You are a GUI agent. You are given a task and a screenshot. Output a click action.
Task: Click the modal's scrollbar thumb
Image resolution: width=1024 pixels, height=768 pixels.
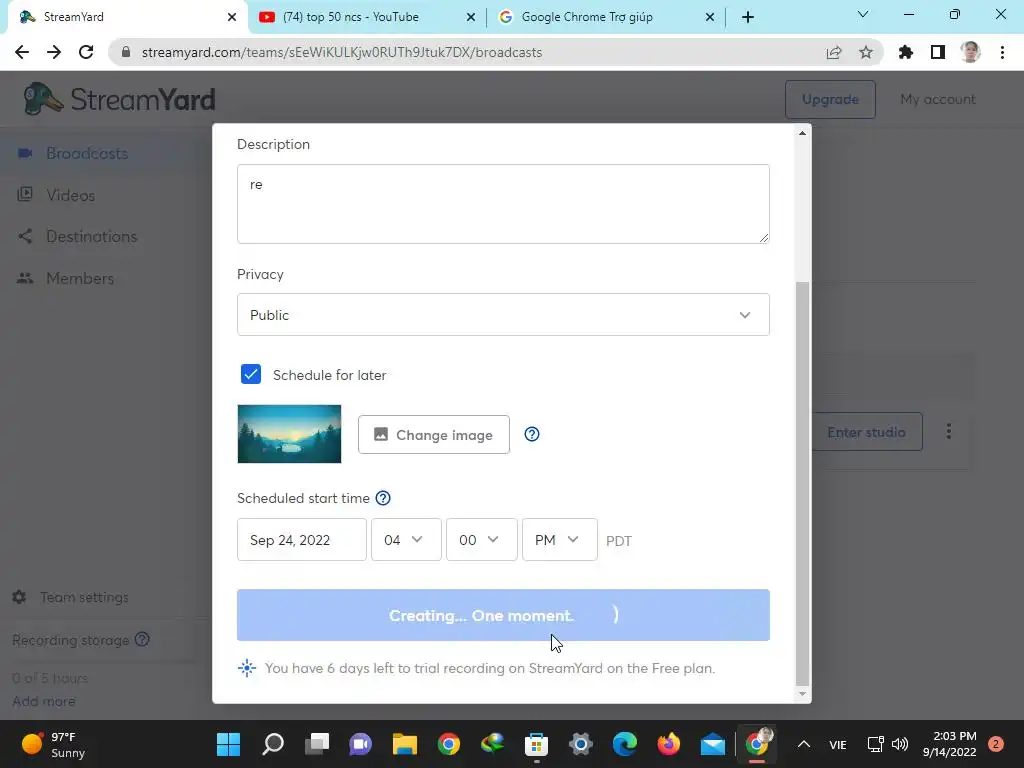803,483
